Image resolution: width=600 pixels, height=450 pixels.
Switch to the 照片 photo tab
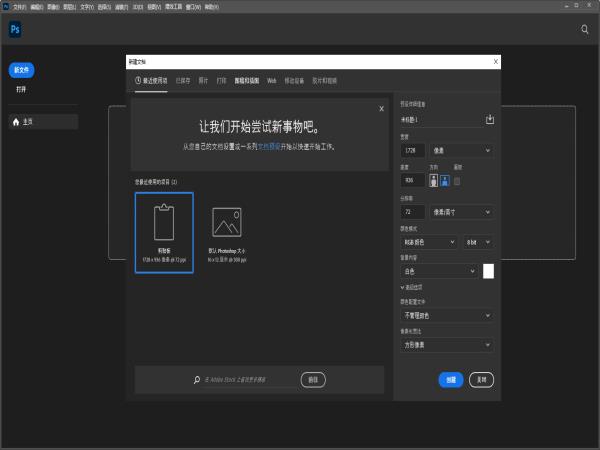coord(203,81)
